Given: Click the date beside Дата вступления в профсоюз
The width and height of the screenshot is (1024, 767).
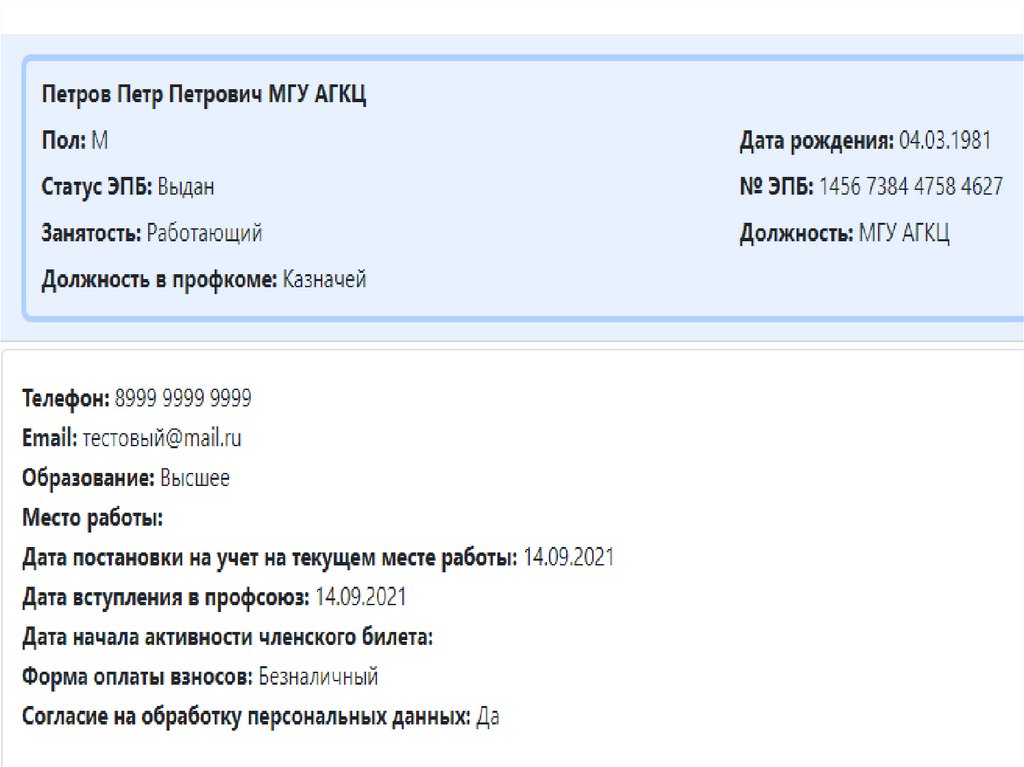Looking at the screenshot, I should [360, 598].
